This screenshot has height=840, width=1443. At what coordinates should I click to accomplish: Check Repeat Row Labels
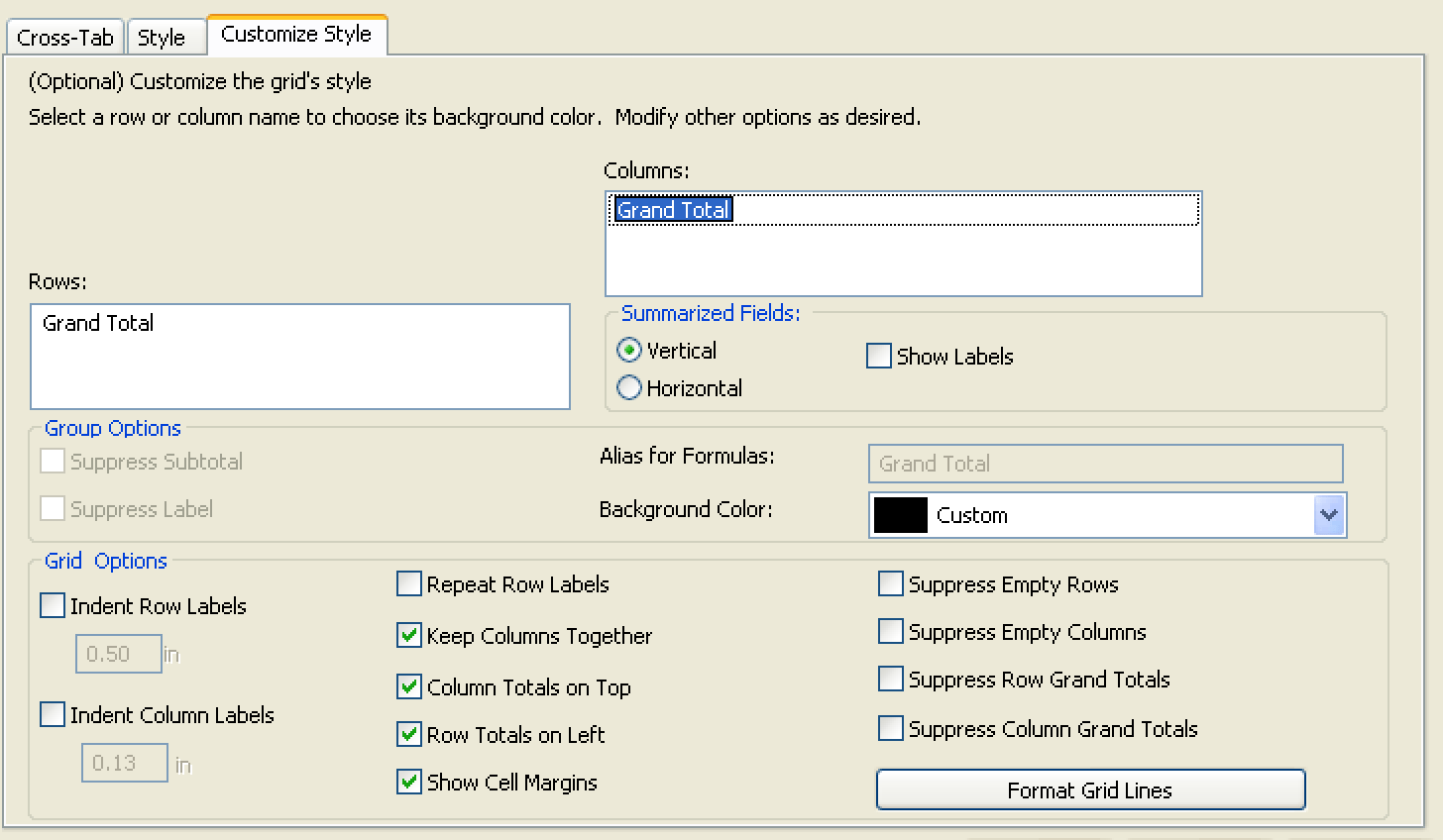click(409, 584)
